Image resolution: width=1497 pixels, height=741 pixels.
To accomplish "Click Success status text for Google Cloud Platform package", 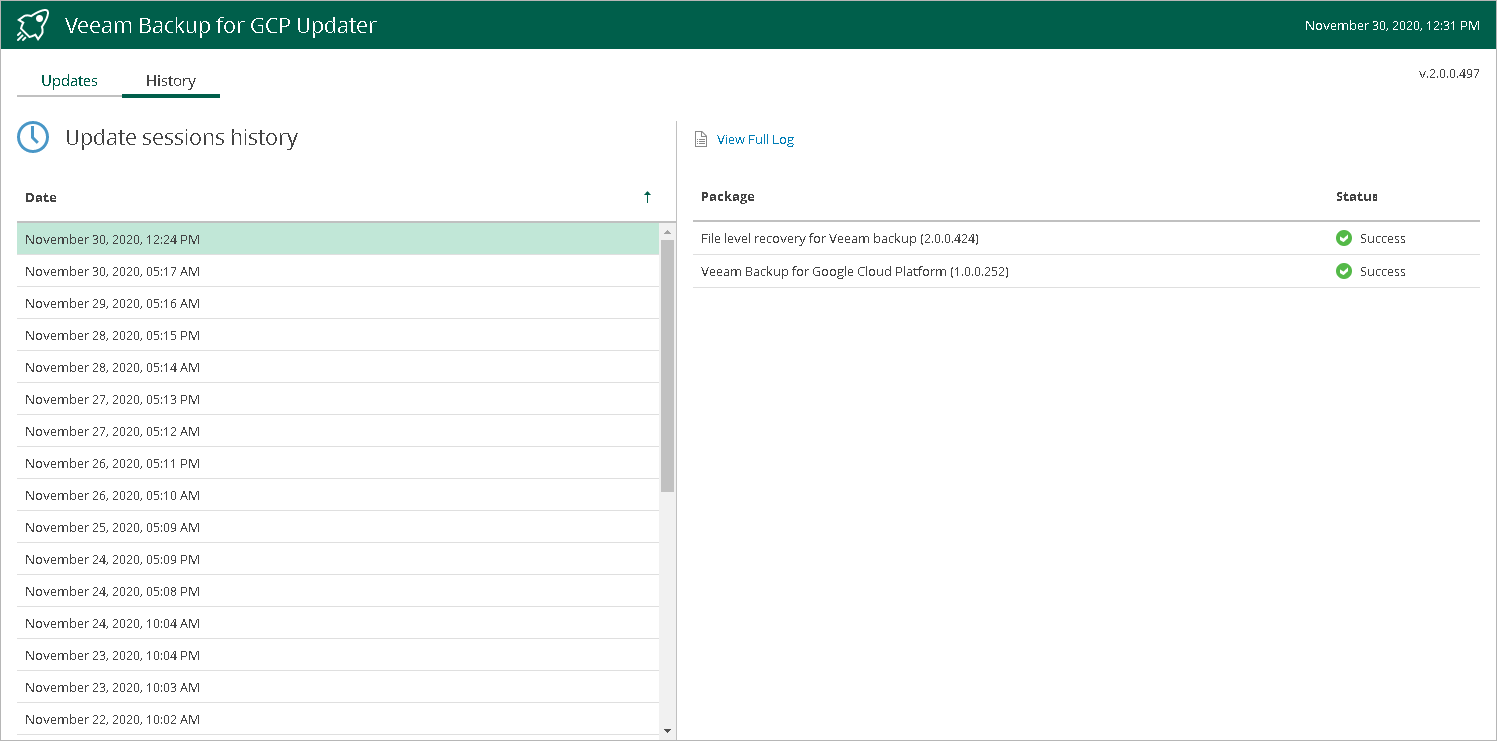I will 1383,271.
